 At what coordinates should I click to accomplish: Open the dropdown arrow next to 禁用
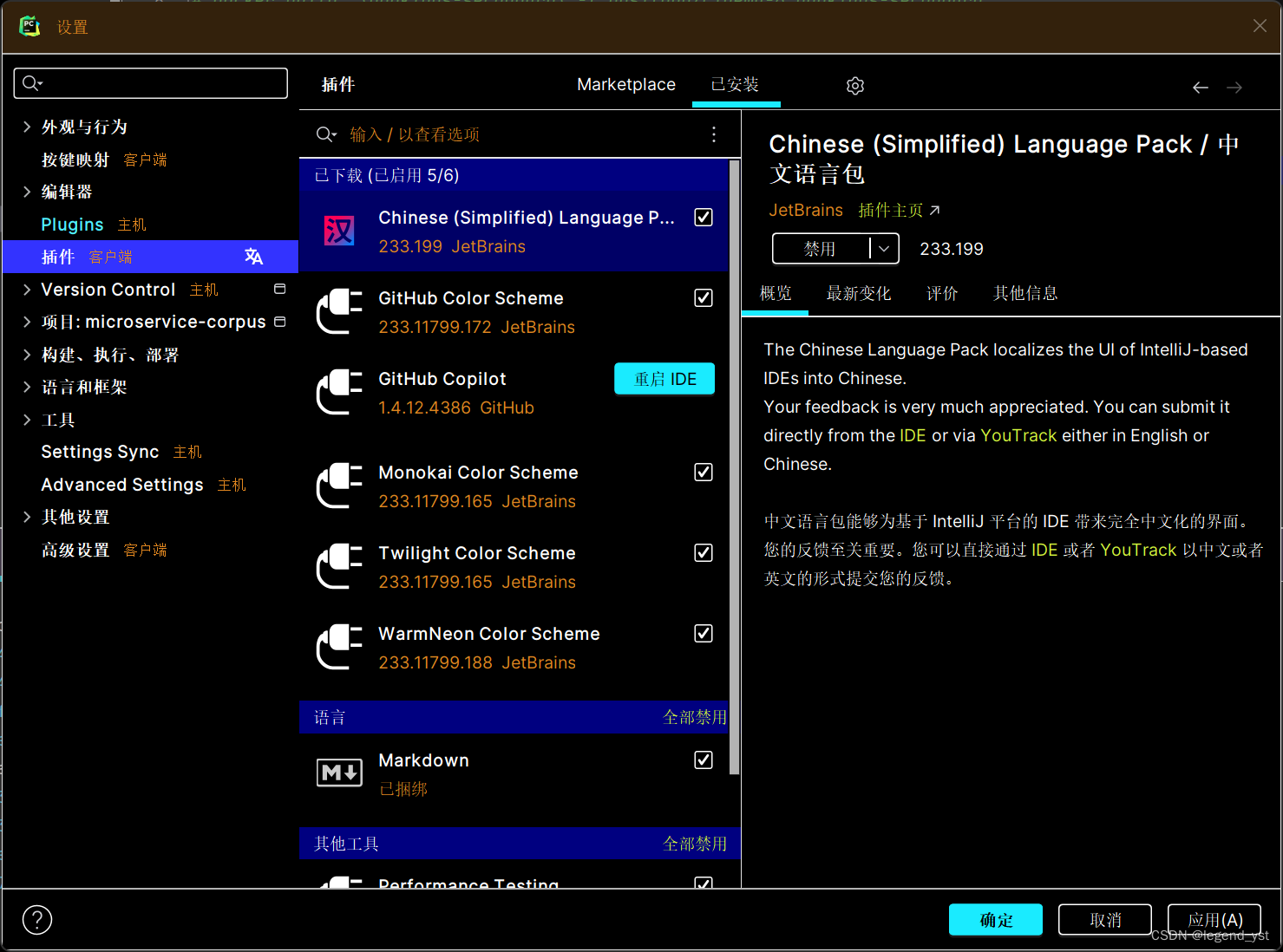coord(884,249)
